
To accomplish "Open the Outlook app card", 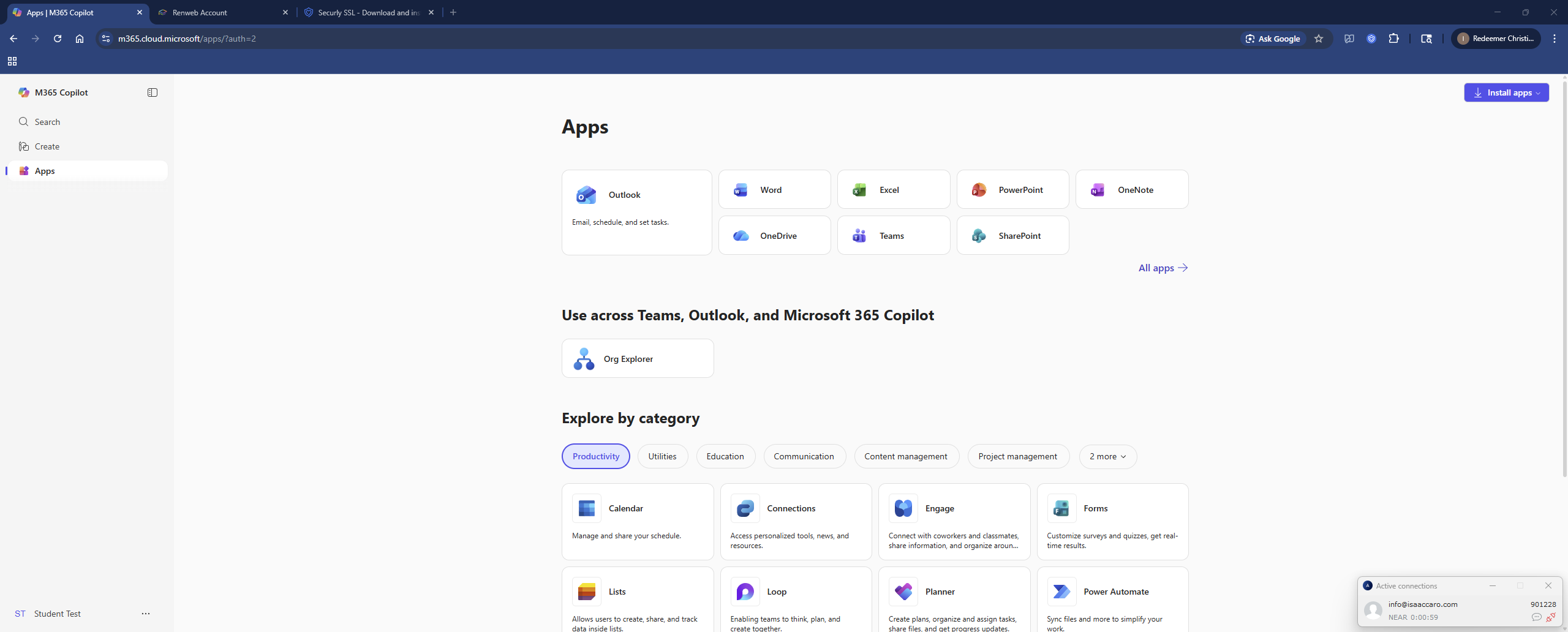I will click(636, 212).
